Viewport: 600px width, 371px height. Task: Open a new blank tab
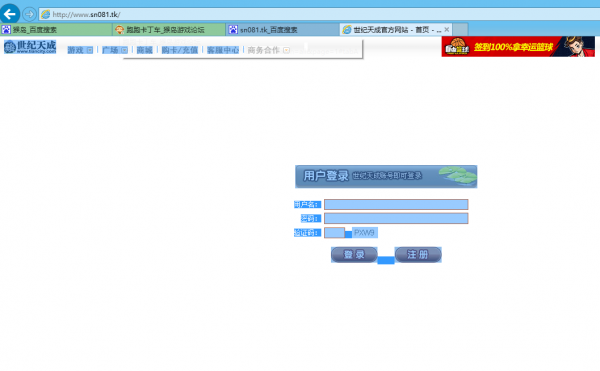pos(460,29)
